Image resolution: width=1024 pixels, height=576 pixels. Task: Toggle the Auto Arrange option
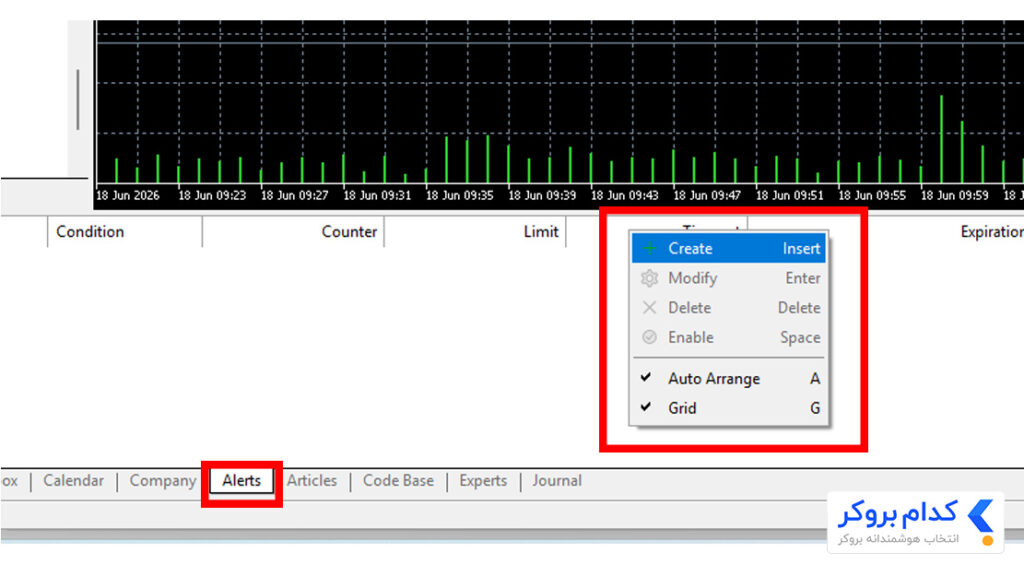(x=728, y=379)
